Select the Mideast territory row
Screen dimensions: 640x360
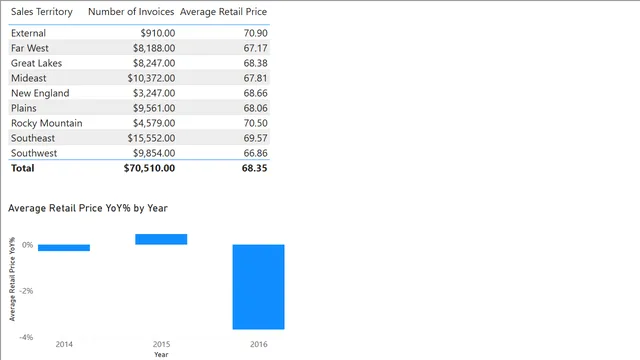coord(139,78)
